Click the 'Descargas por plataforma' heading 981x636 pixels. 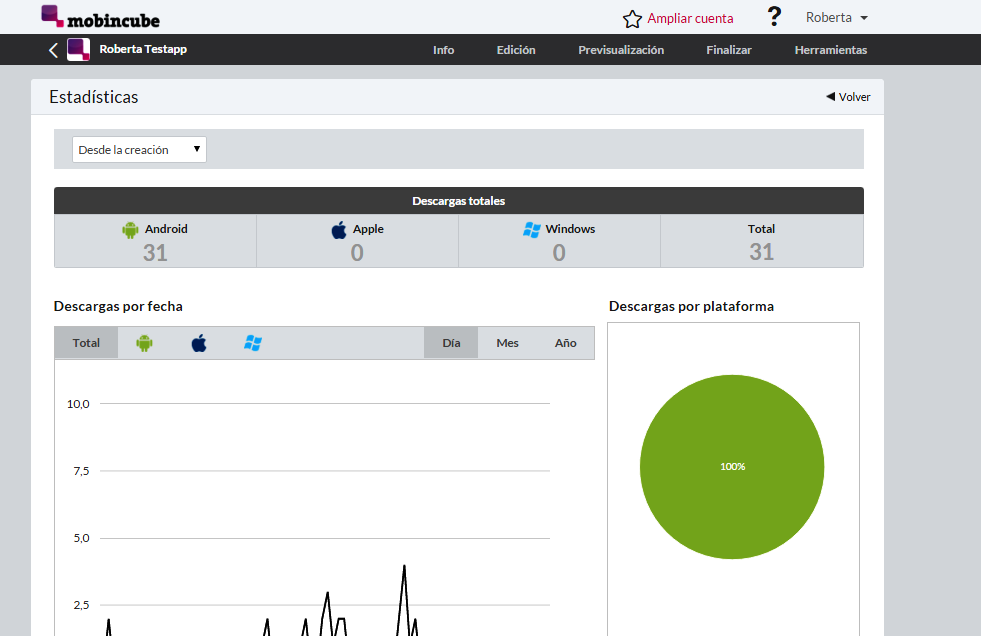(x=691, y=306)
